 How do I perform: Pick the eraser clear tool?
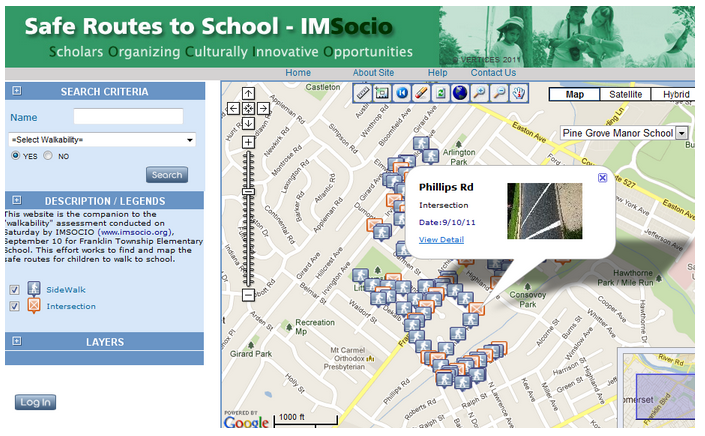coord(421,93)
